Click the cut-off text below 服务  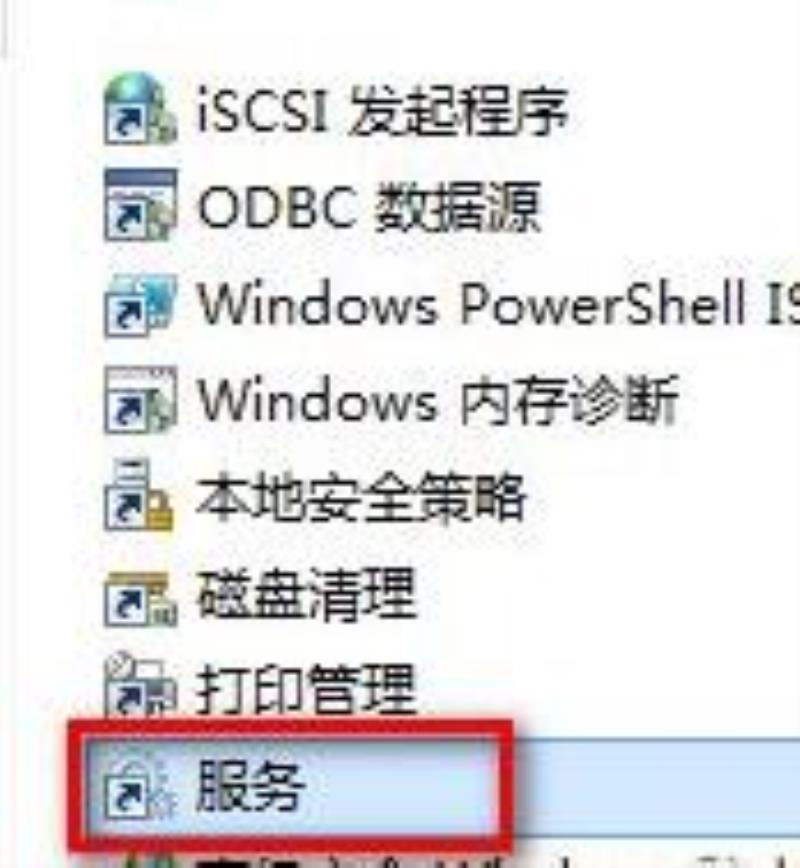(x=443, y=862)
